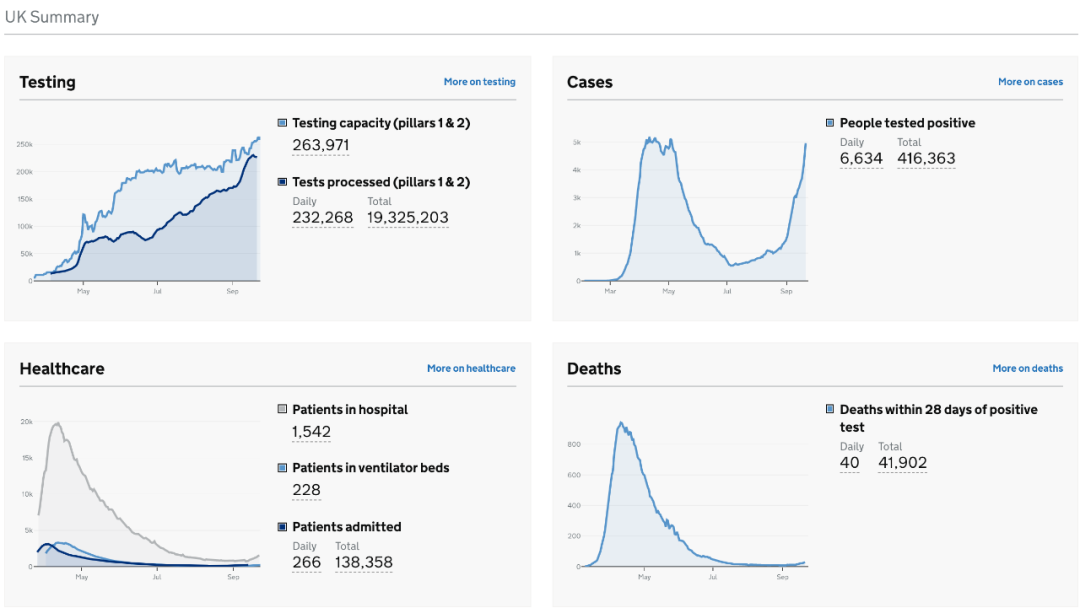Screen dimensions: 1080x608
Task: Click the Testing line chart
Action: point(138,215)
